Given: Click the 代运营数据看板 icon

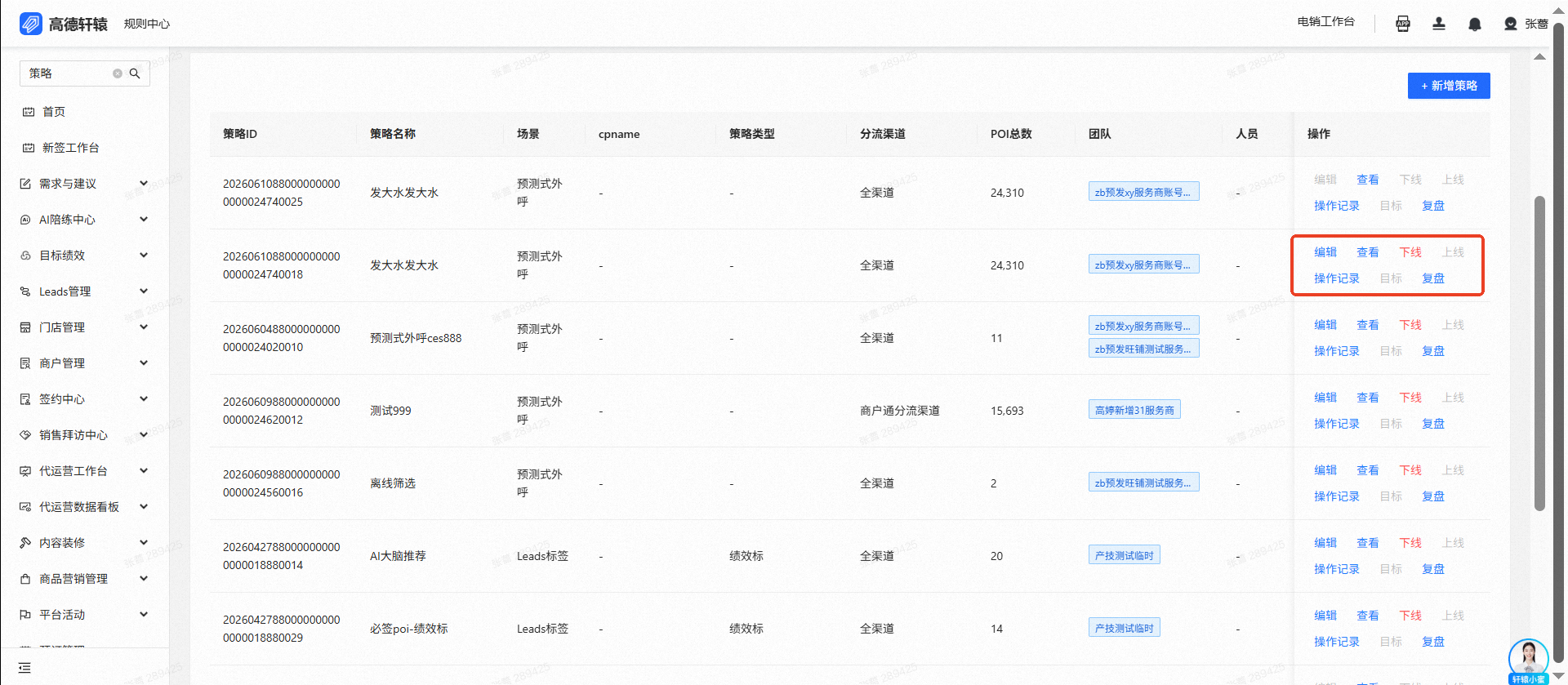Looking at the screenshot, I should 25,507.
